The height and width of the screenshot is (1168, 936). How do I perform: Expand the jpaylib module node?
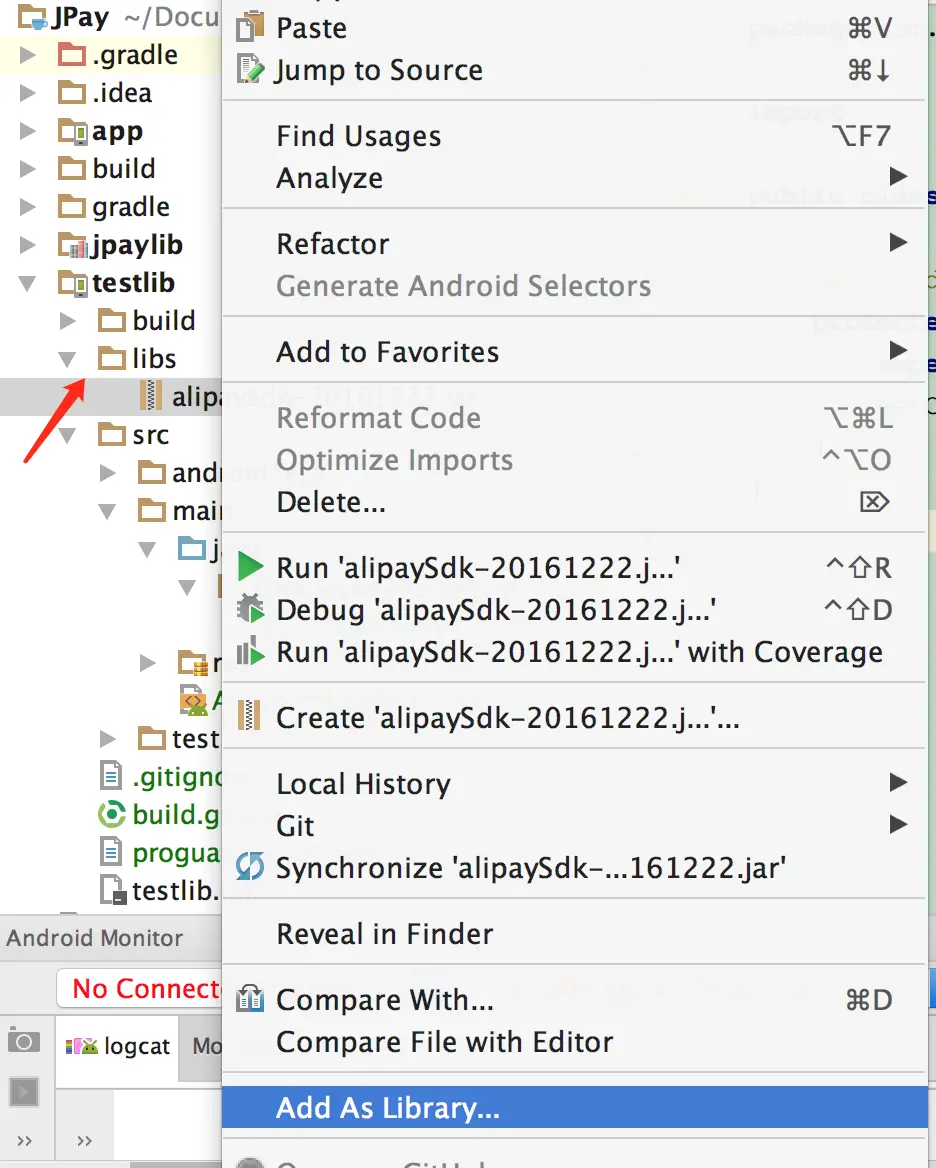point(28,244)
